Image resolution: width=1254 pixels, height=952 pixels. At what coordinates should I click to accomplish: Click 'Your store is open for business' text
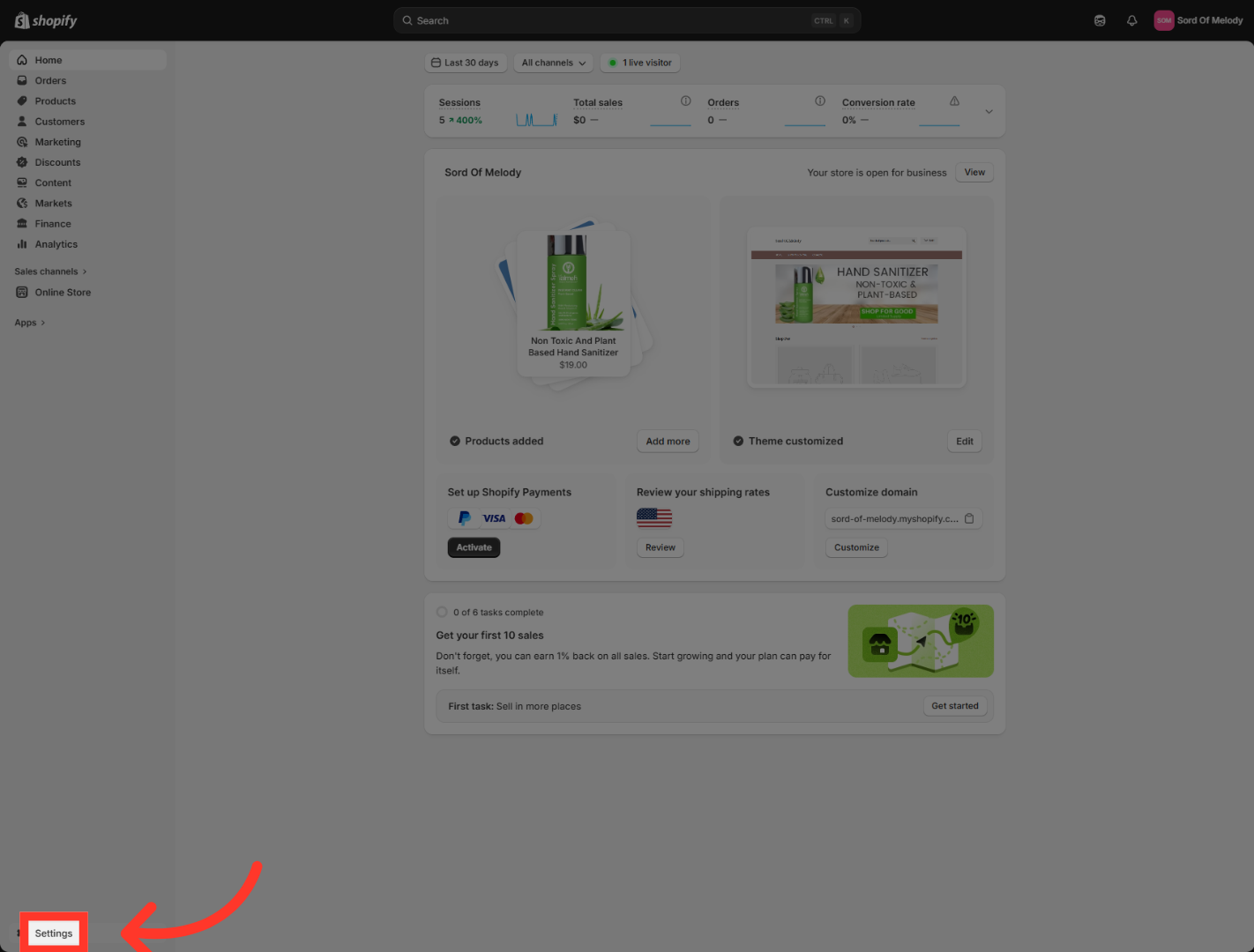877,173
